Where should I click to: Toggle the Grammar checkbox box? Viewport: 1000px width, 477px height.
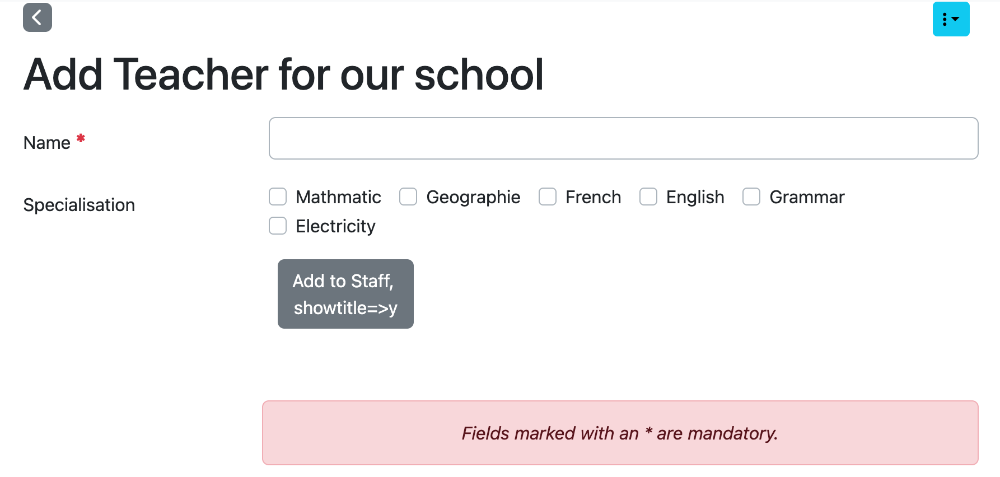pyautogui.click(x=751, y=197)
